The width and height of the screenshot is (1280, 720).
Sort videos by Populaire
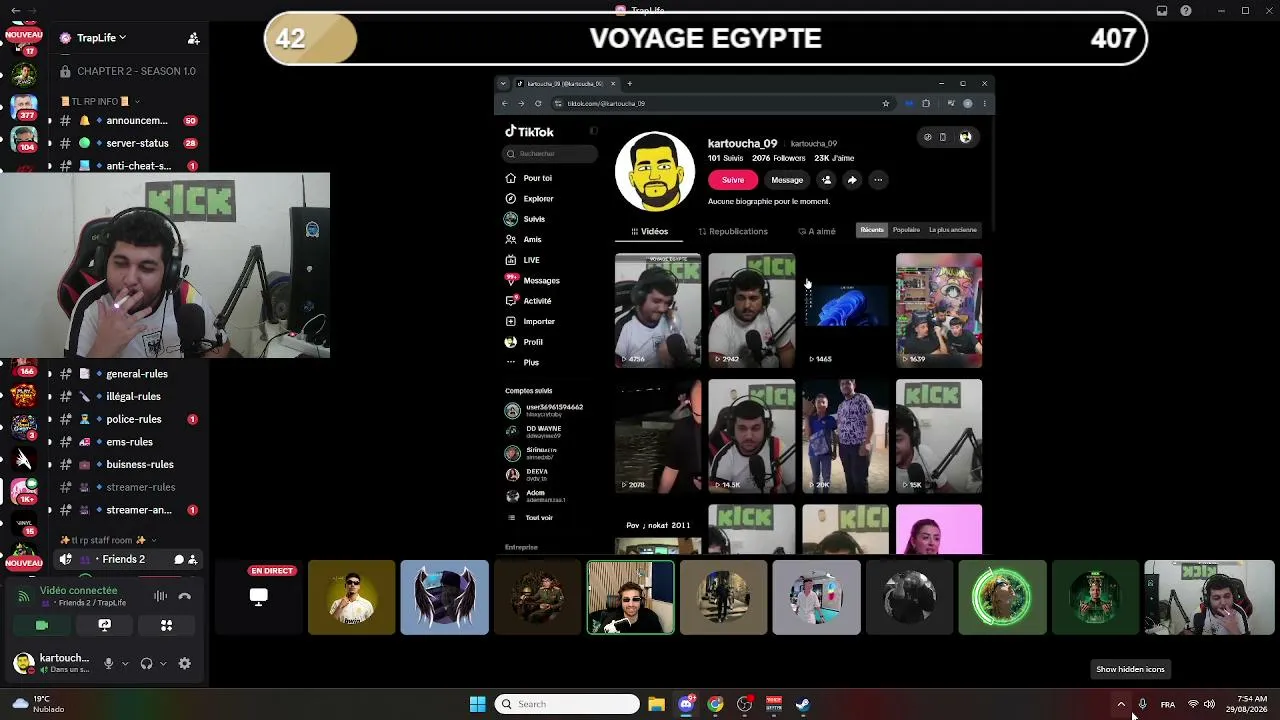[x=906, y=230]
